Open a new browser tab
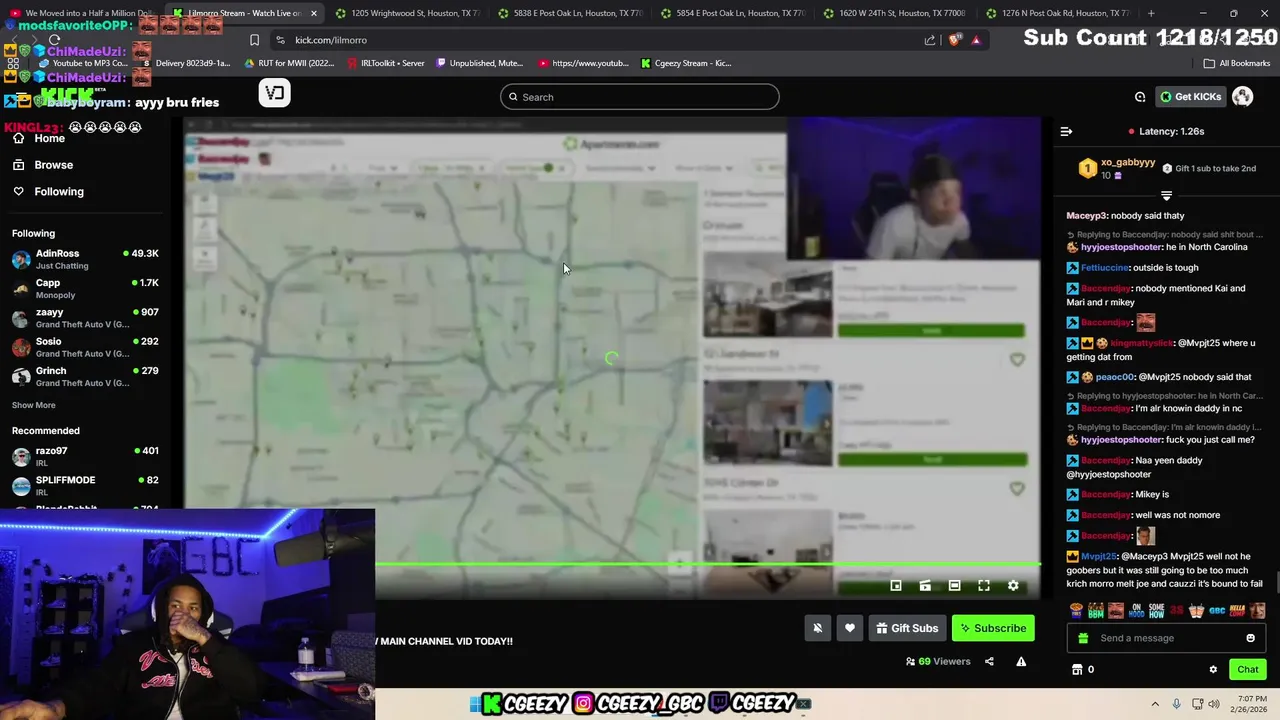This screenshot has height=720, width=1280. click(1151, 13)
